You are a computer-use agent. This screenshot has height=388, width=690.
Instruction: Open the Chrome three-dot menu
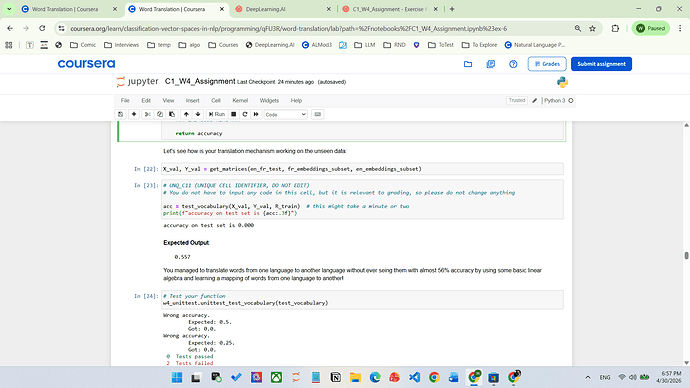[680, 28]
